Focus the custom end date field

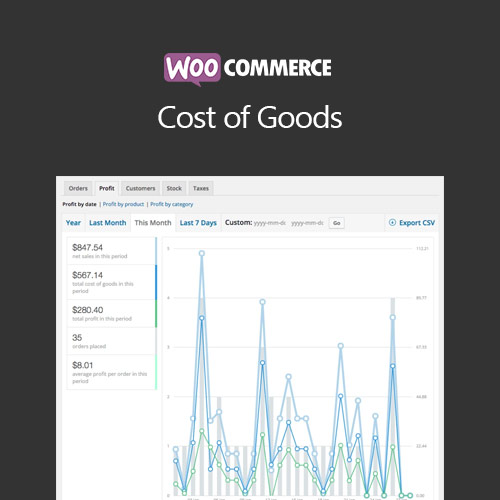click(307, 223)
